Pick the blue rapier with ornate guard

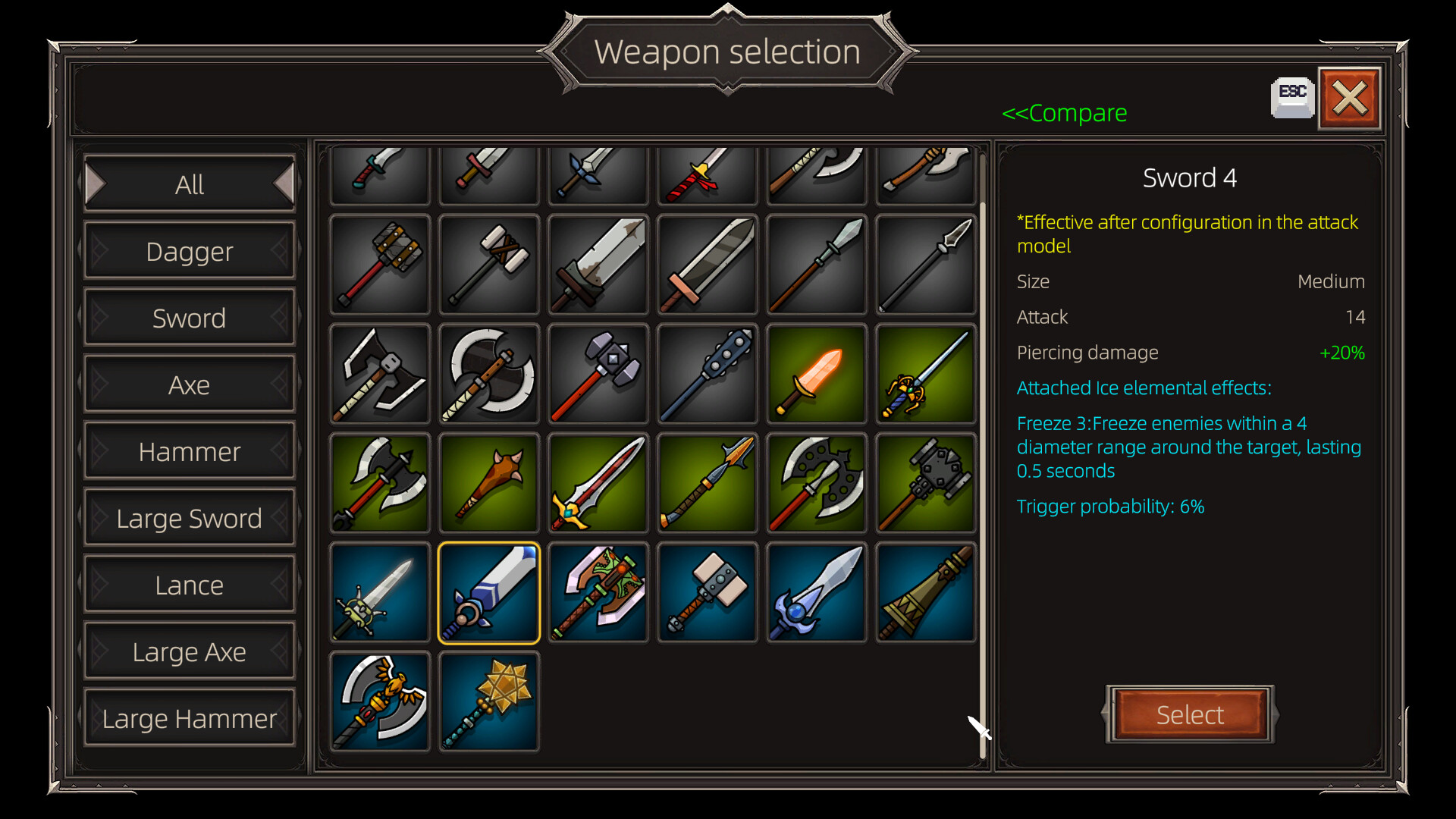click(925, 374)
